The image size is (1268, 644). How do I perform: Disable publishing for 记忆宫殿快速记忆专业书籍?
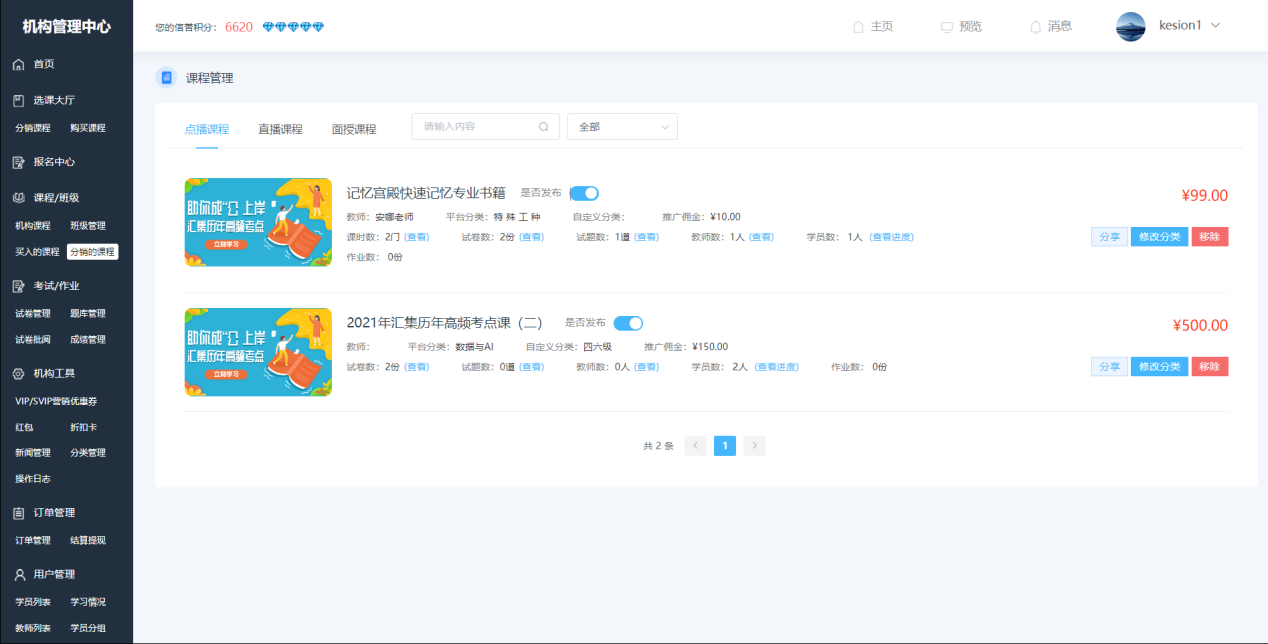[x=583, y=192]
